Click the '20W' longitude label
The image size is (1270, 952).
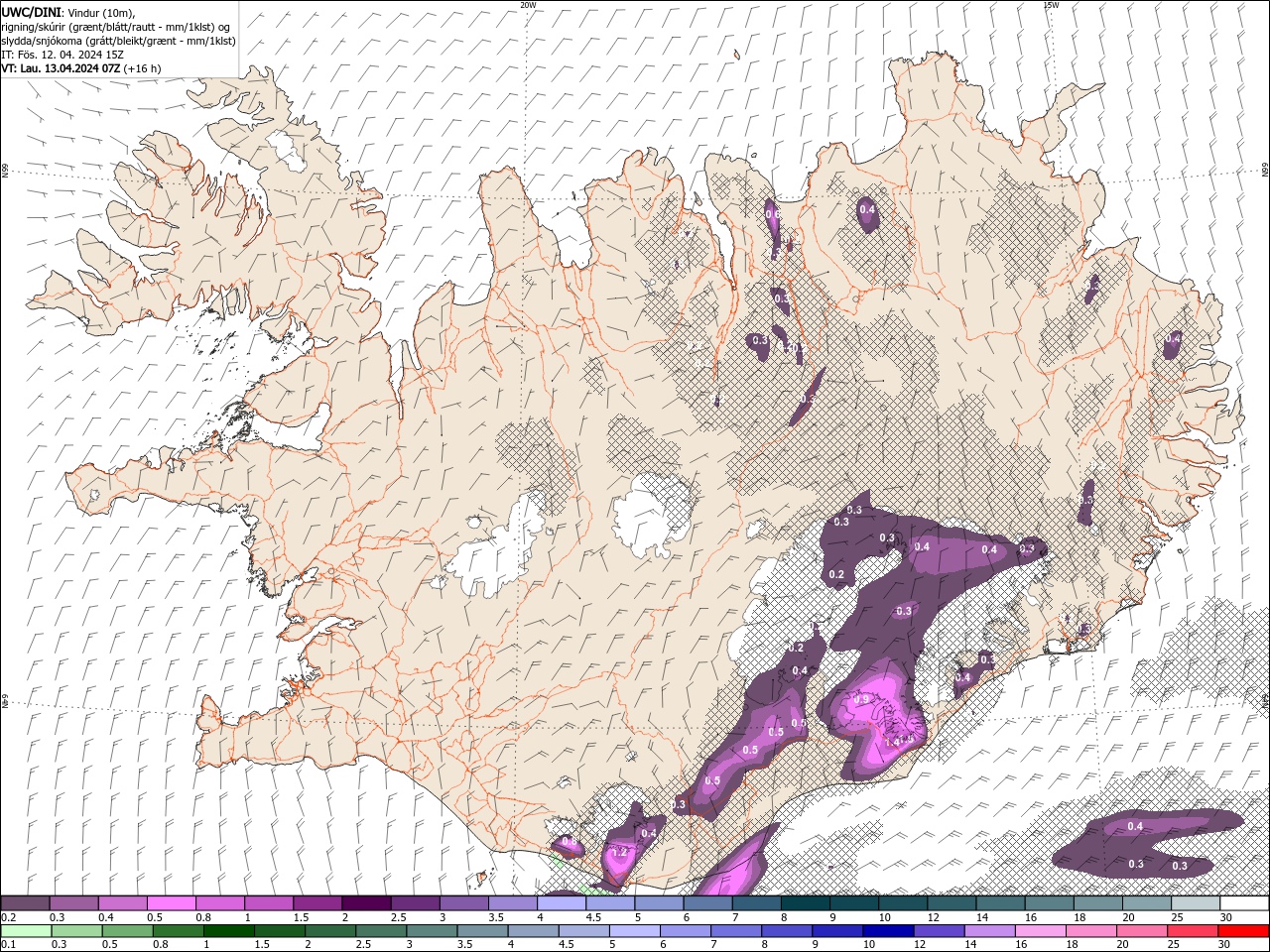(528, 5)
